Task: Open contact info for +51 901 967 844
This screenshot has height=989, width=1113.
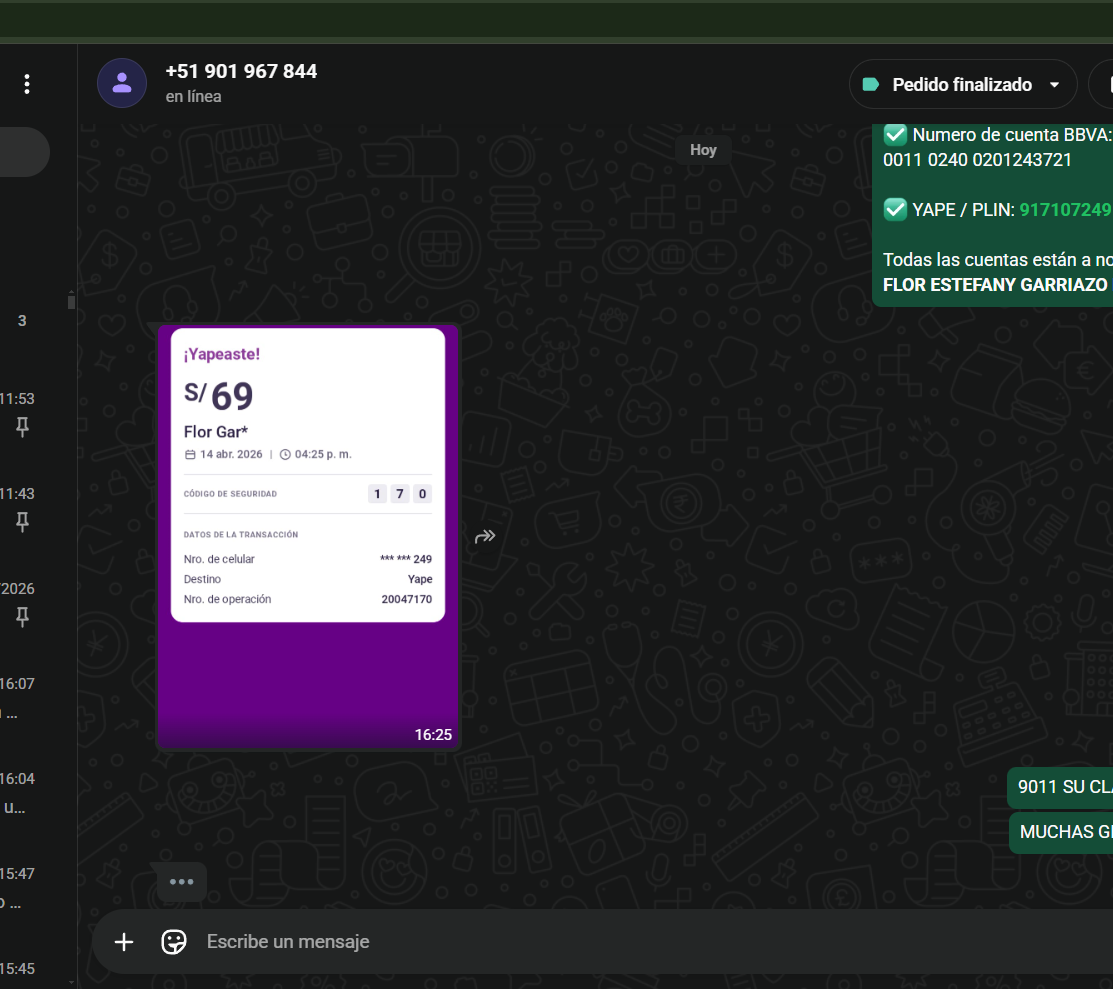Action: (241, 72)
